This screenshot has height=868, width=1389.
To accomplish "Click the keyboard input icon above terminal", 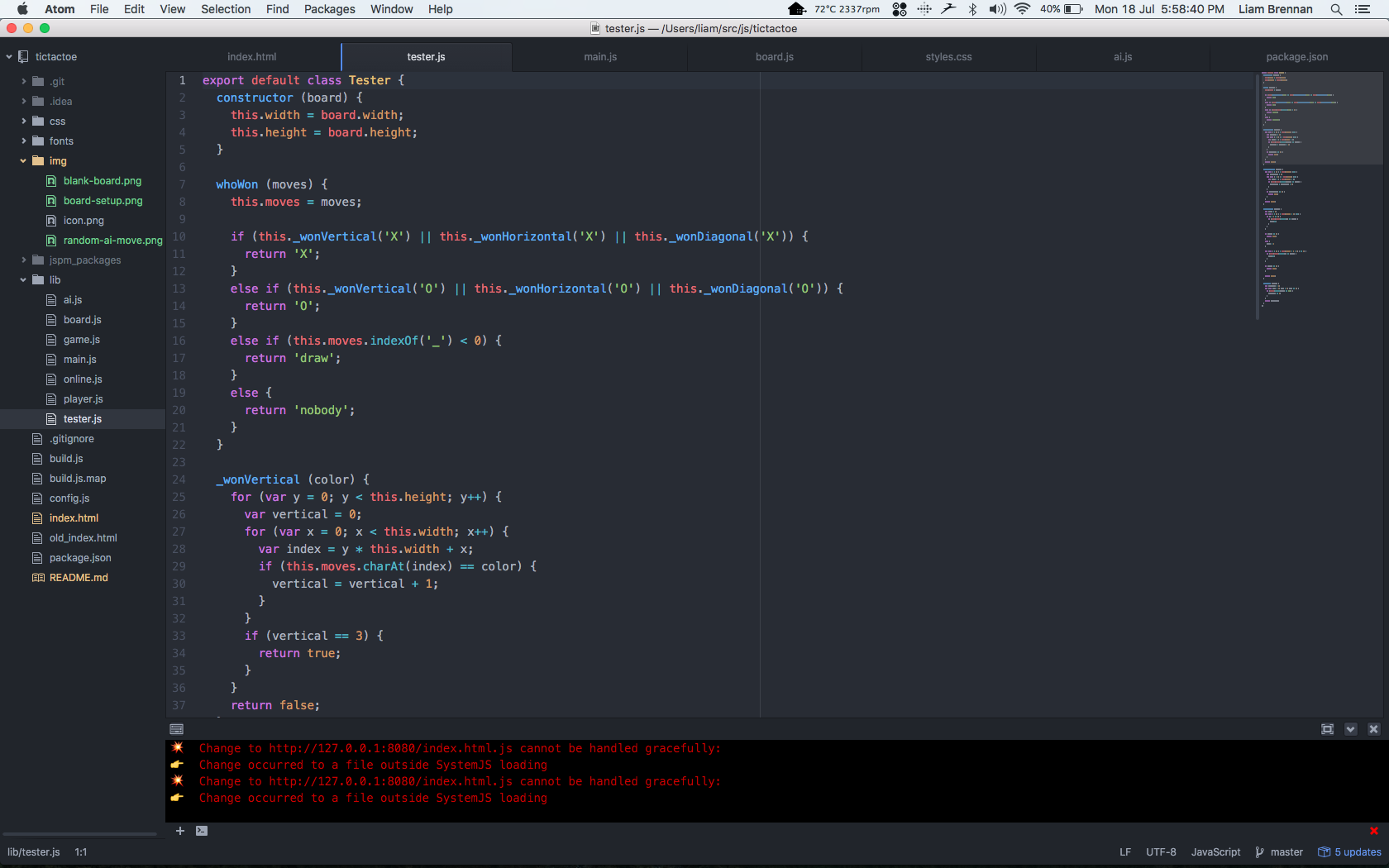I will (176, 729).
